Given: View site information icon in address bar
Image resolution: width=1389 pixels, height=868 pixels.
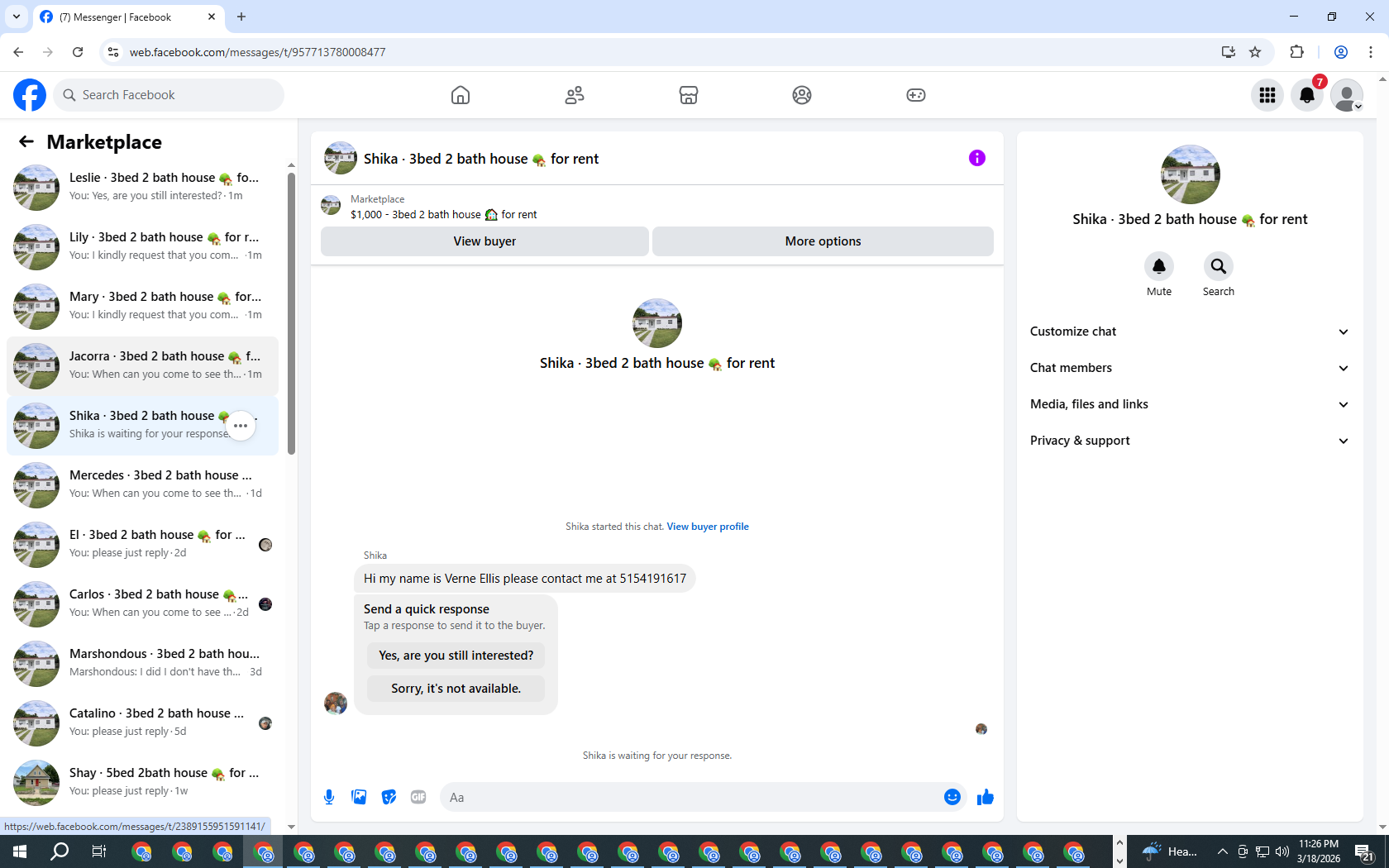Looking at the screenshot, I should (113, 52).
